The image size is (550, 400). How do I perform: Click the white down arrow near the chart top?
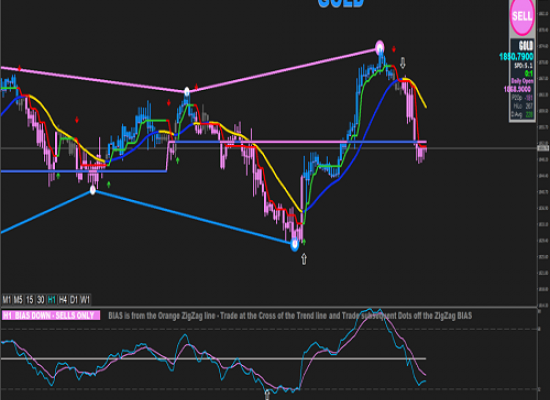click(403, 63)
